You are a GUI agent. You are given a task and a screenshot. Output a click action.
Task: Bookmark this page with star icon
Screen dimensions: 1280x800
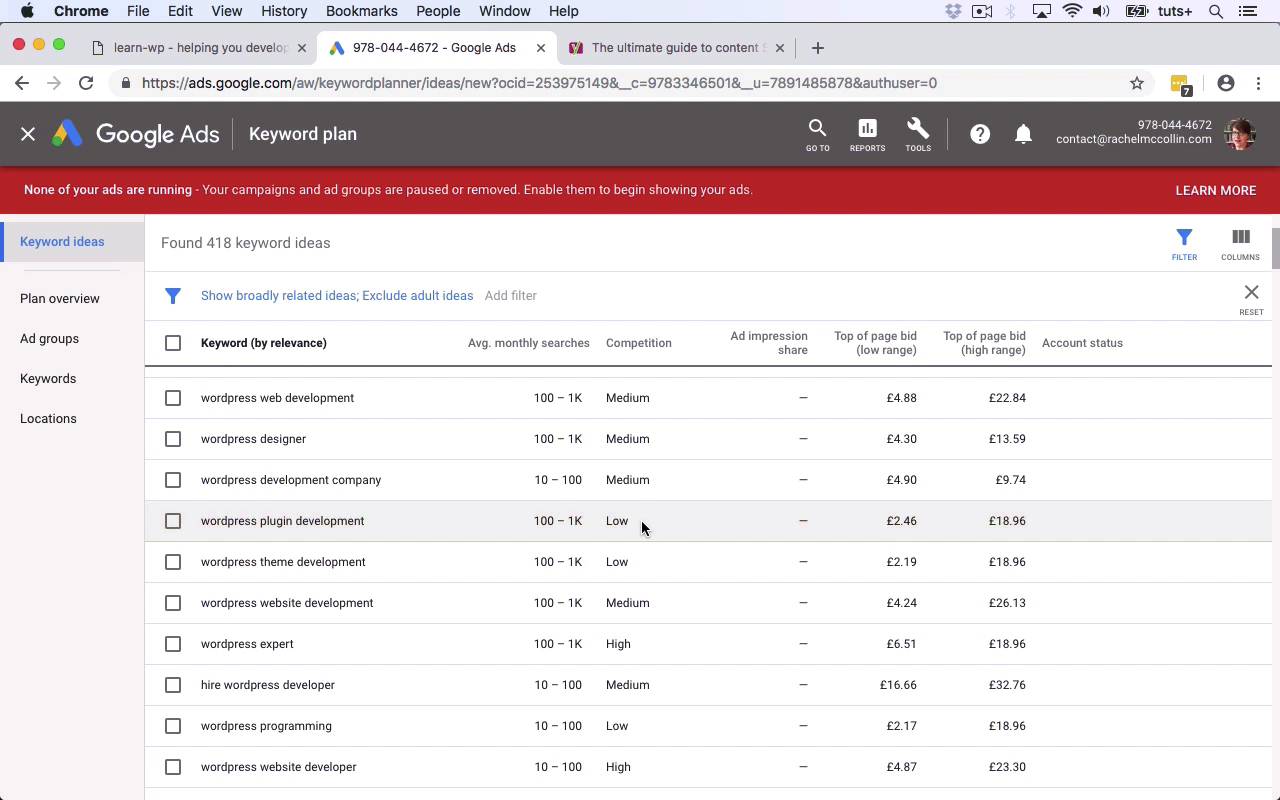tap(1137, 83)
